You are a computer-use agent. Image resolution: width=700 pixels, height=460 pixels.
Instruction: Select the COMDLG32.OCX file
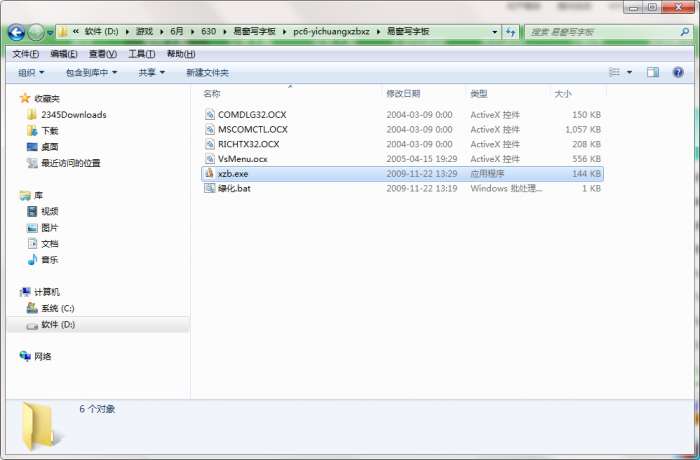pyautogui.click(x=402, y=115)
